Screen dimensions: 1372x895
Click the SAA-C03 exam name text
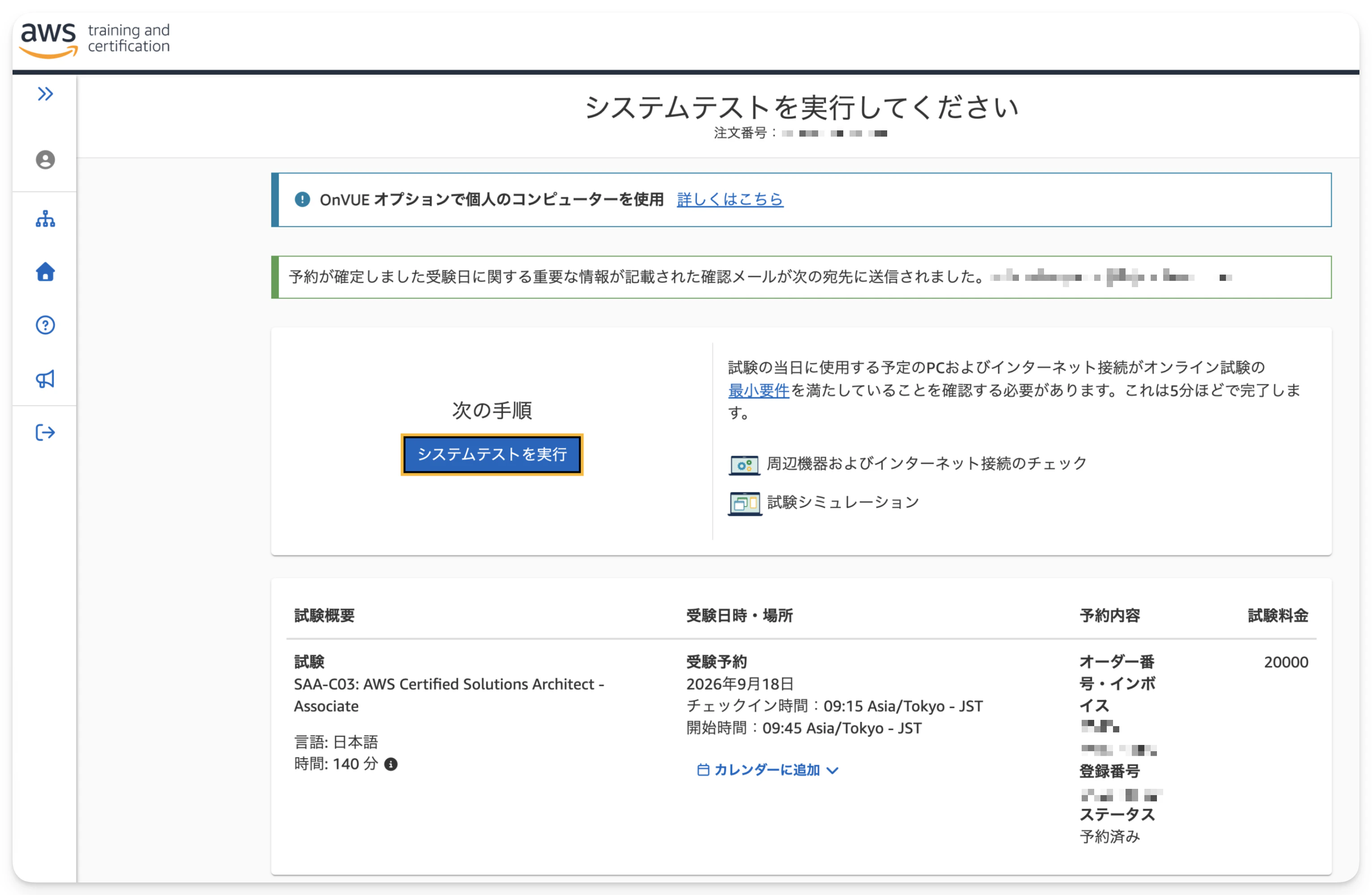coord(449,695)
